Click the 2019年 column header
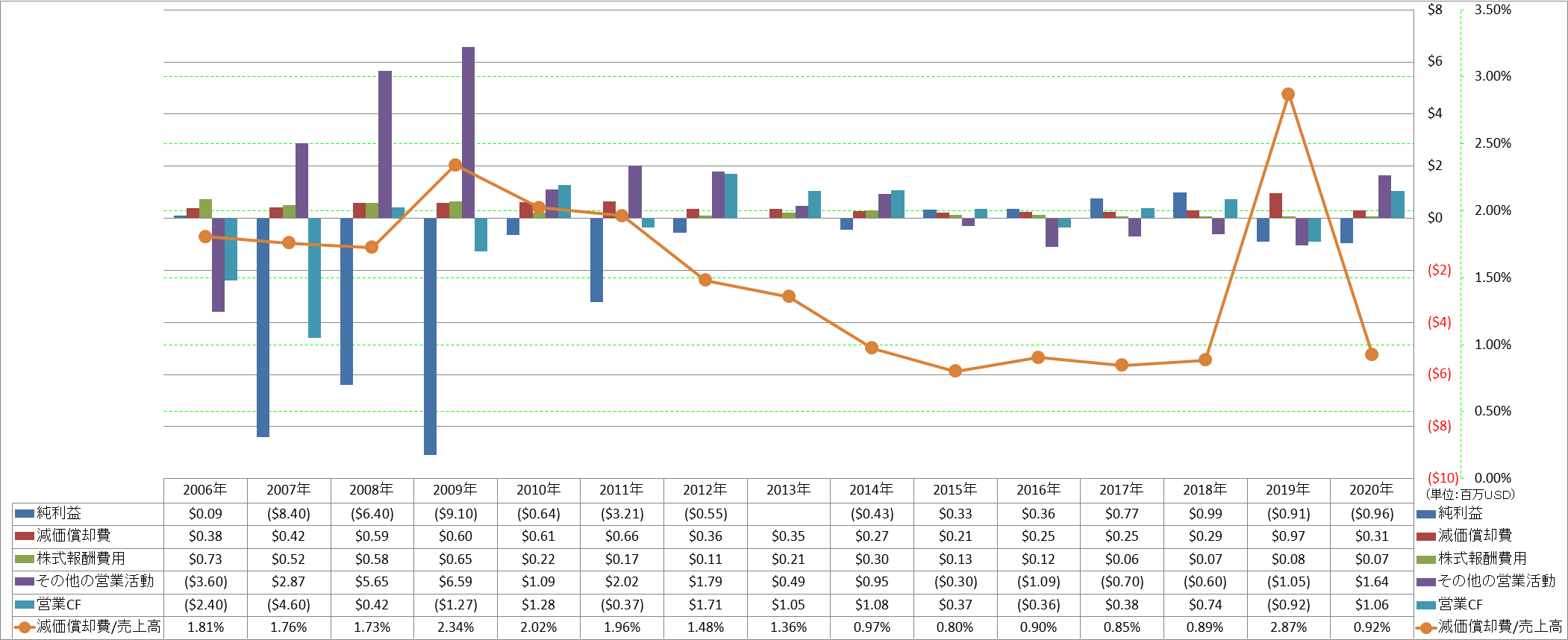1568x640 pixels. click(x=1287, y=490)
